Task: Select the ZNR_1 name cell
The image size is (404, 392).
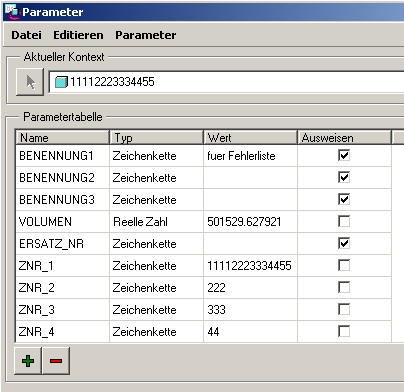Action: click(x=62, y=266)
